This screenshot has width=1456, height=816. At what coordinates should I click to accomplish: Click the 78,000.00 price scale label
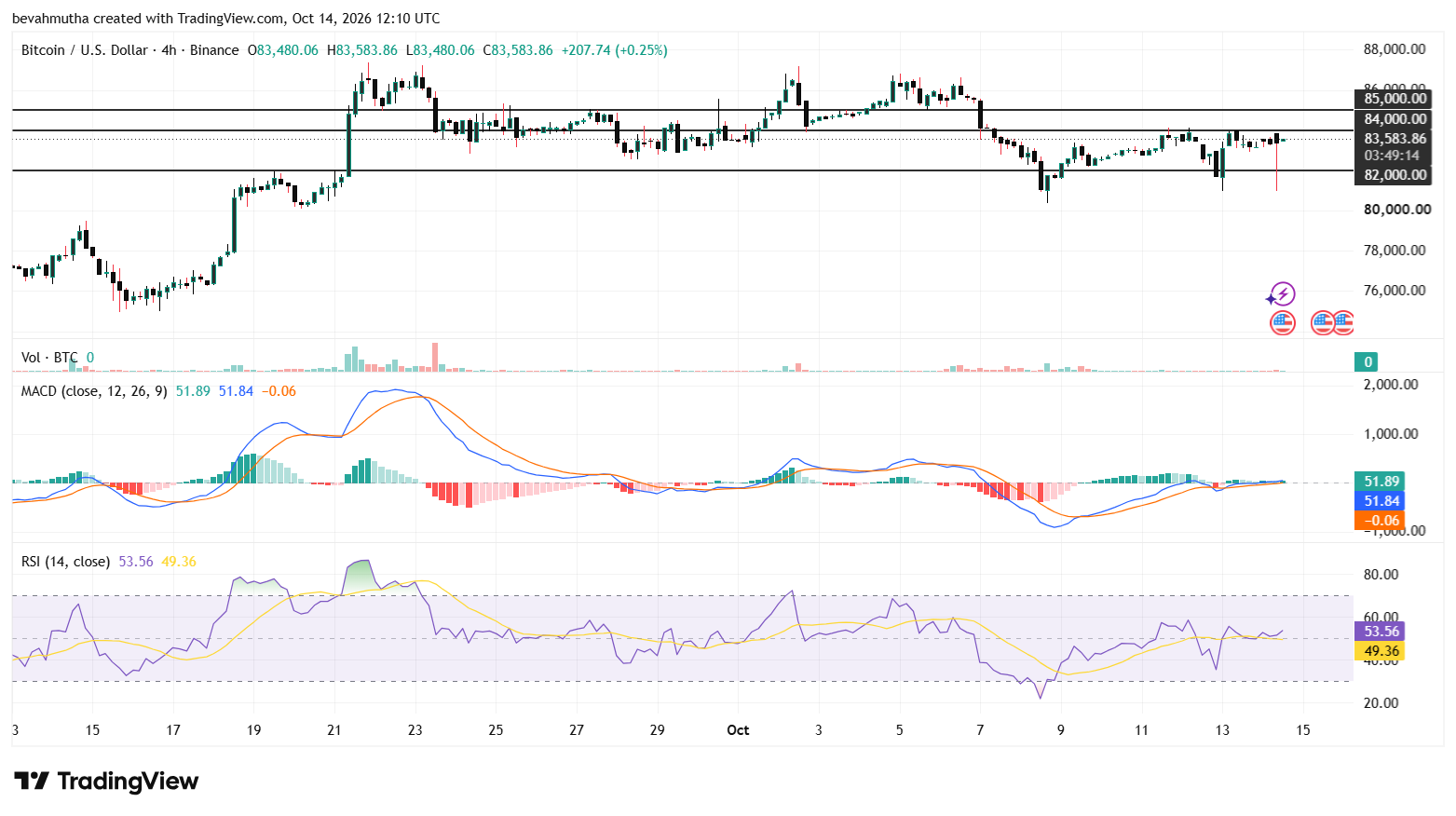1395,251
